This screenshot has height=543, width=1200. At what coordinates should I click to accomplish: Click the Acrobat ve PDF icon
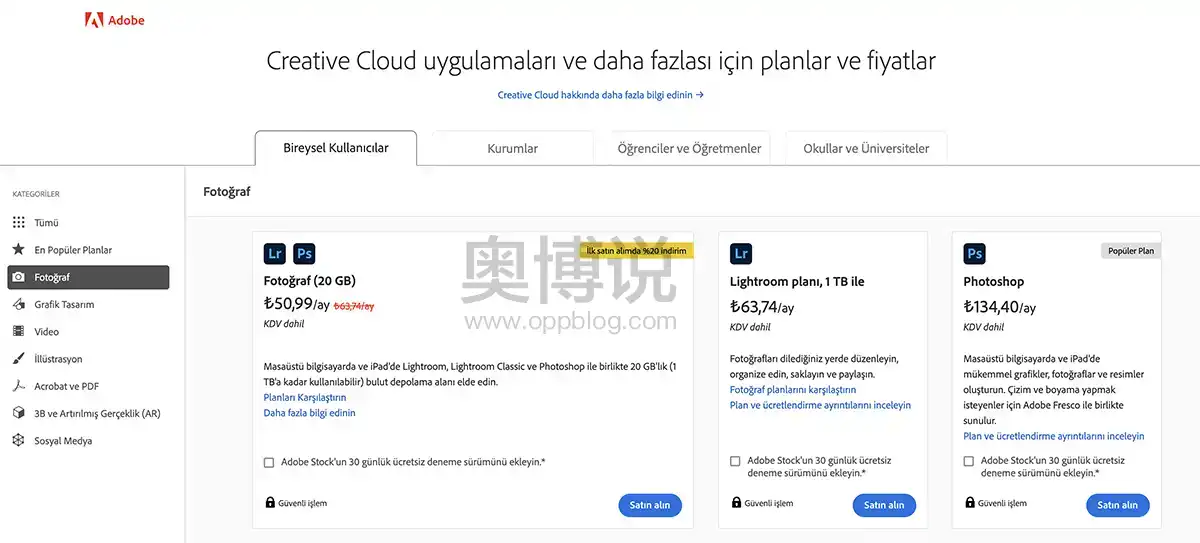pos(18,386)
